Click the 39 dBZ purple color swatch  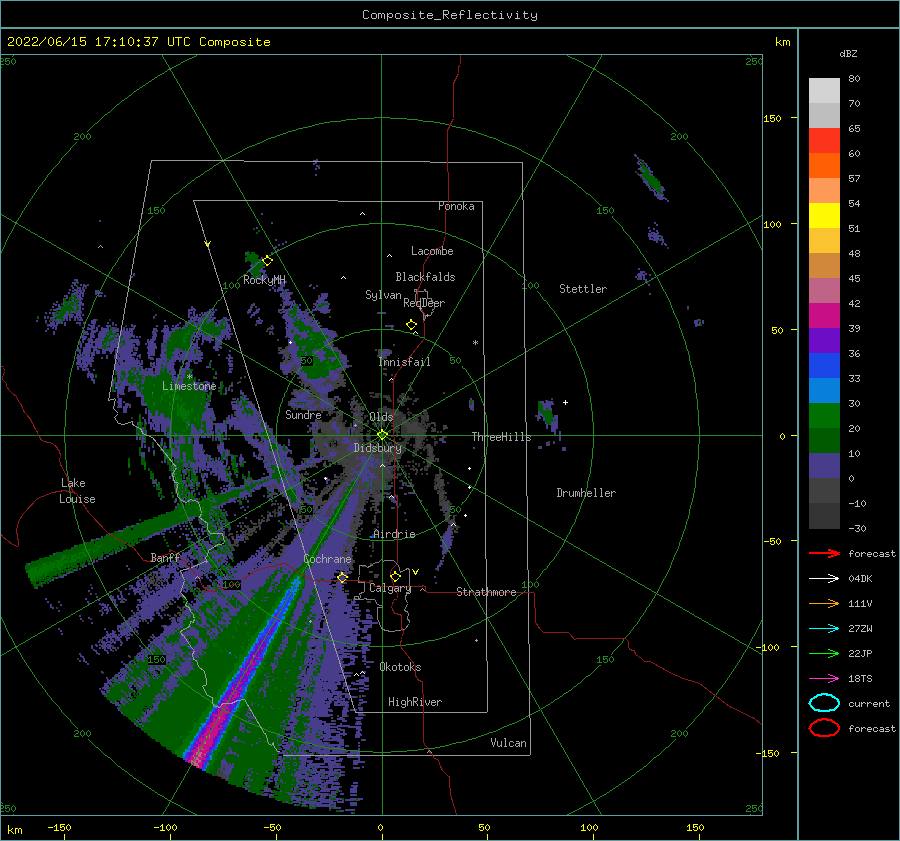click(824, 340)
